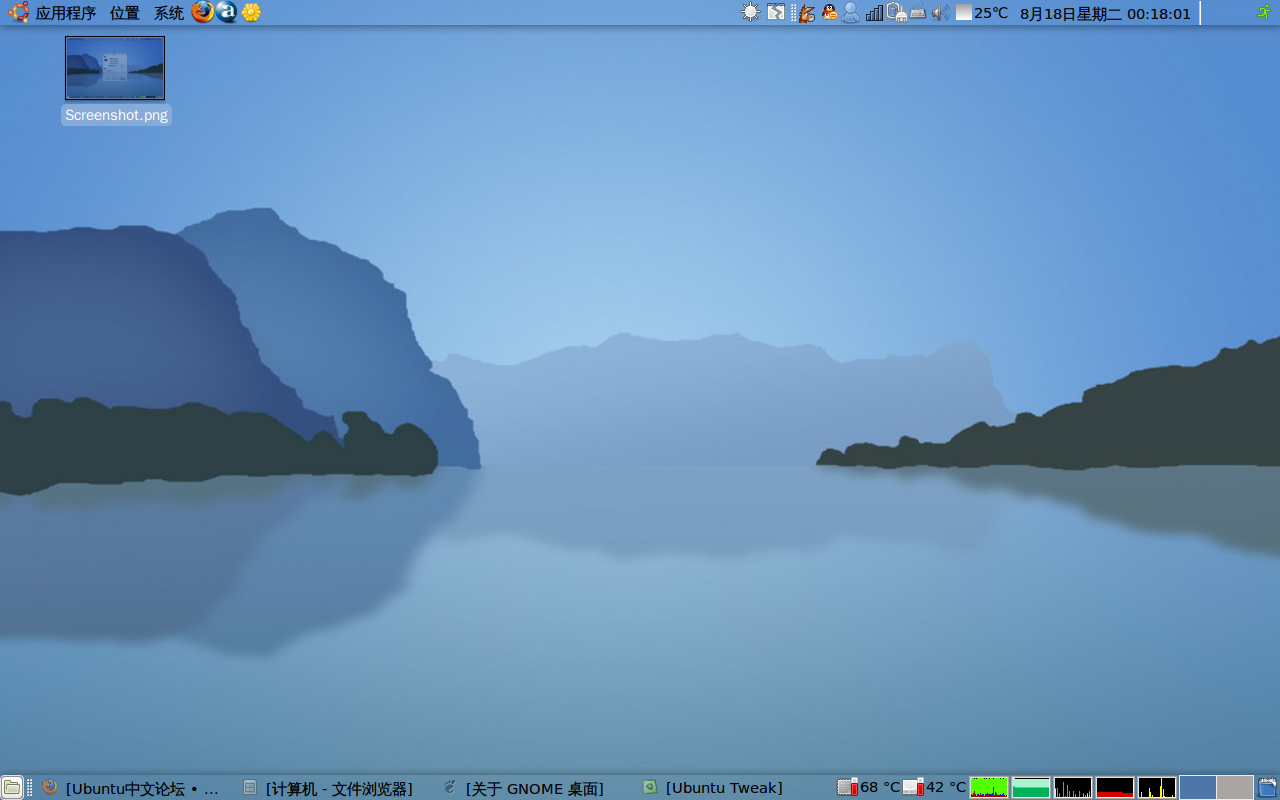This screenshot has width=1280, height=800.
Task: Click the sun brightness applet icon
Action: pyautogui.click(x=750, y=12)
